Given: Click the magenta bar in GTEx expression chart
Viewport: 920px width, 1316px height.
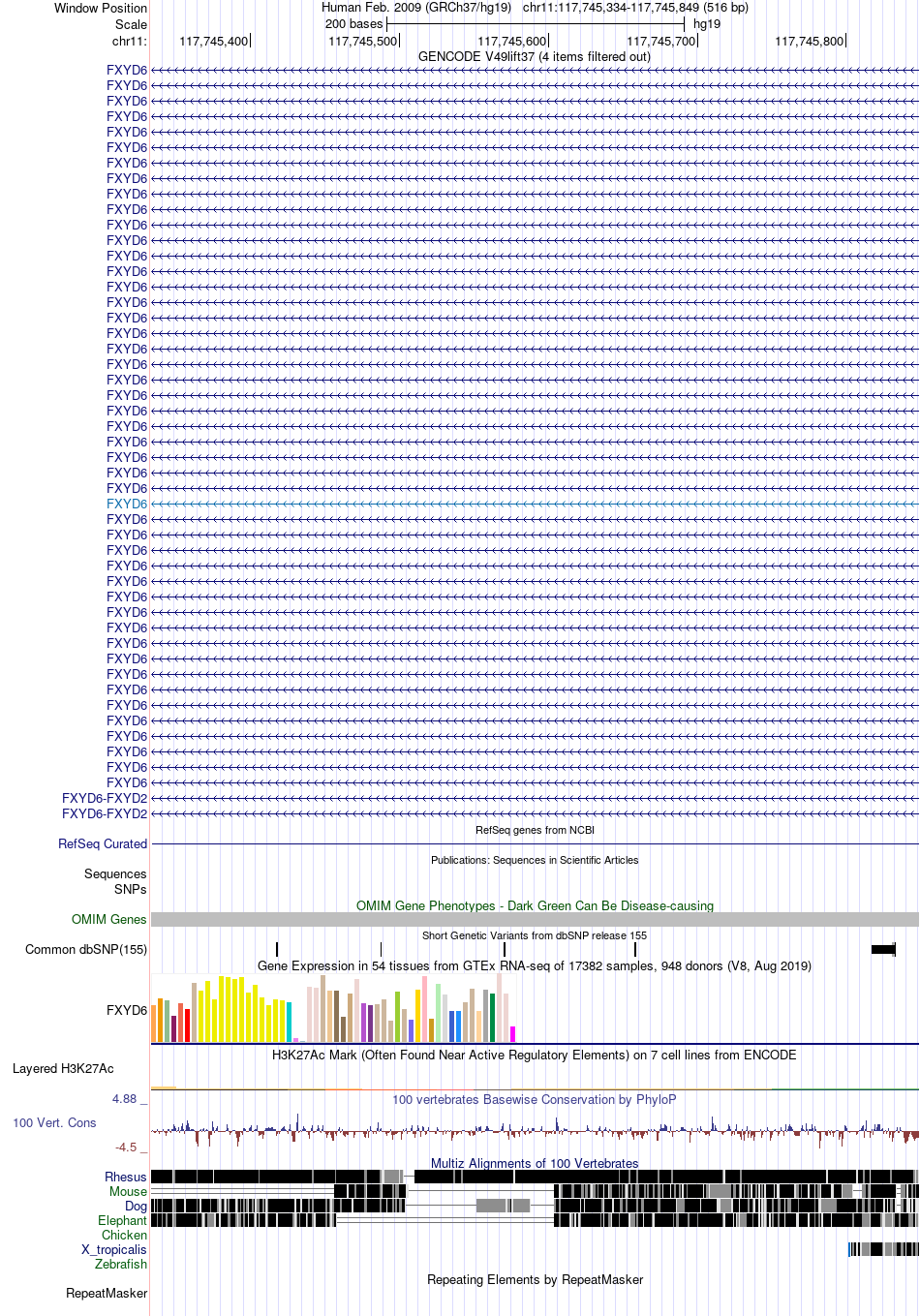Looking at the screenshot, I should [x=513, y=1034].
